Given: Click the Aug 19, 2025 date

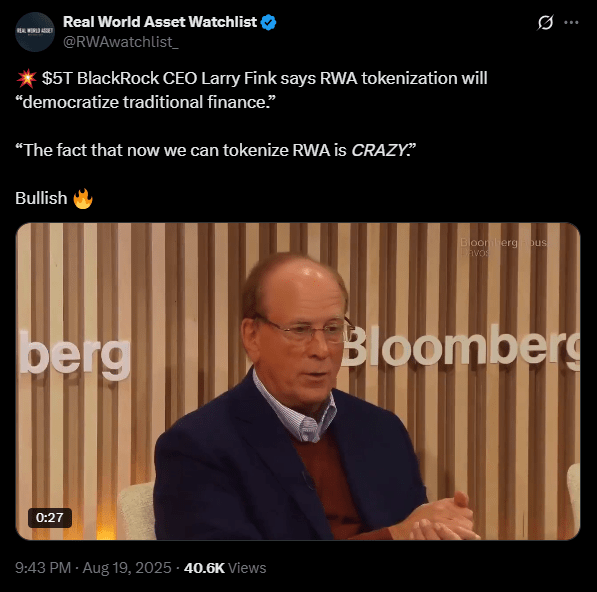Looking at the screenshot, I should (127, 568).
